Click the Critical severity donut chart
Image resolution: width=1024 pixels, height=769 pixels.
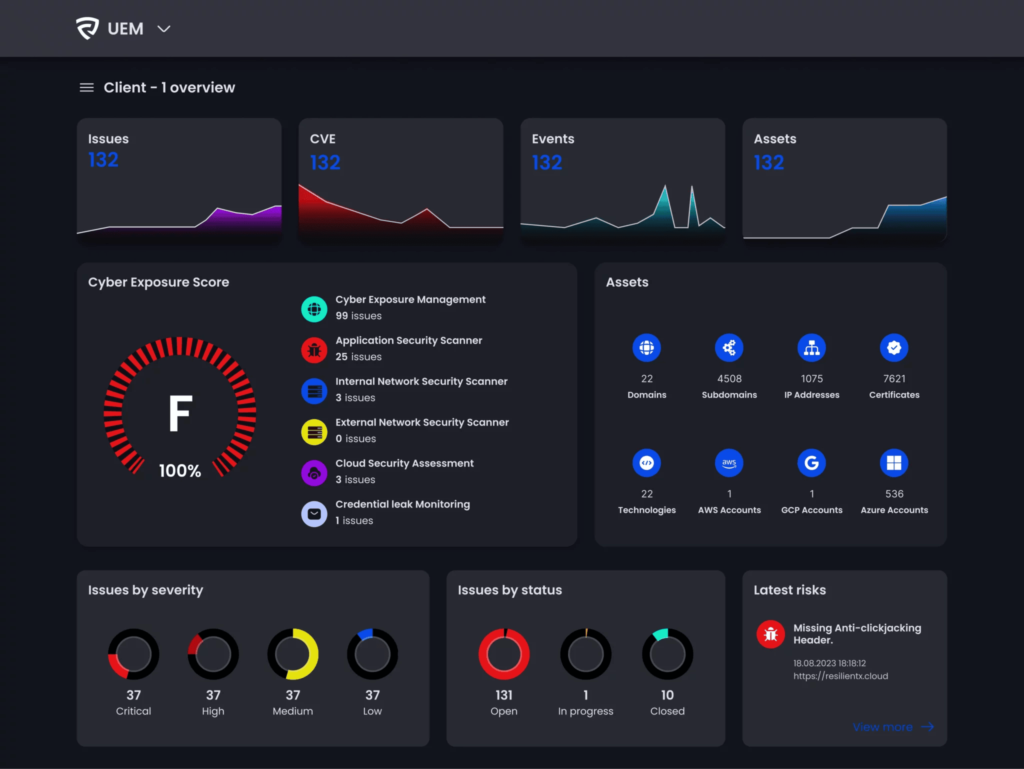click(133, 654)
